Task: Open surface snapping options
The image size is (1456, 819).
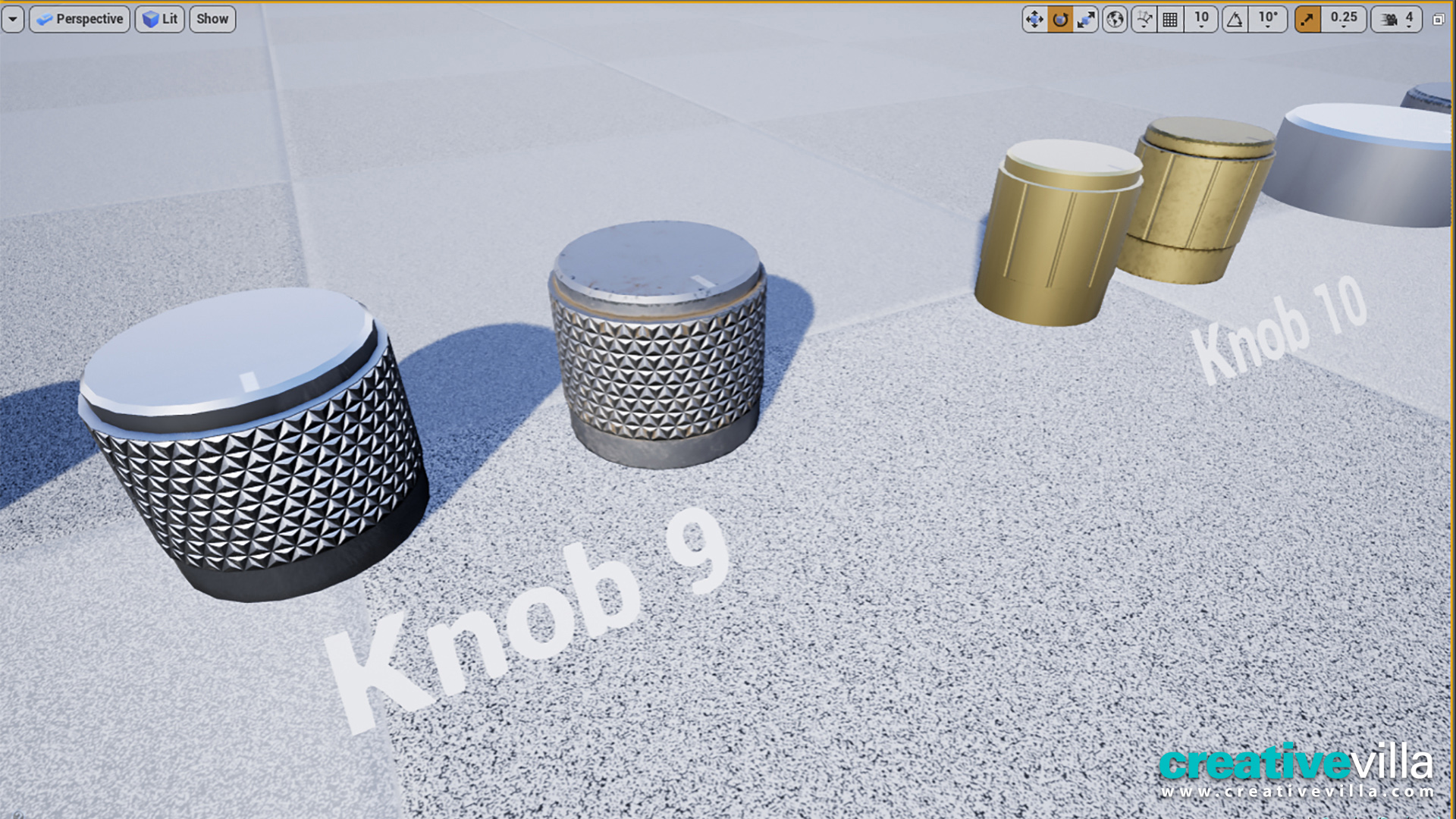Action: tap(1144, 20)
